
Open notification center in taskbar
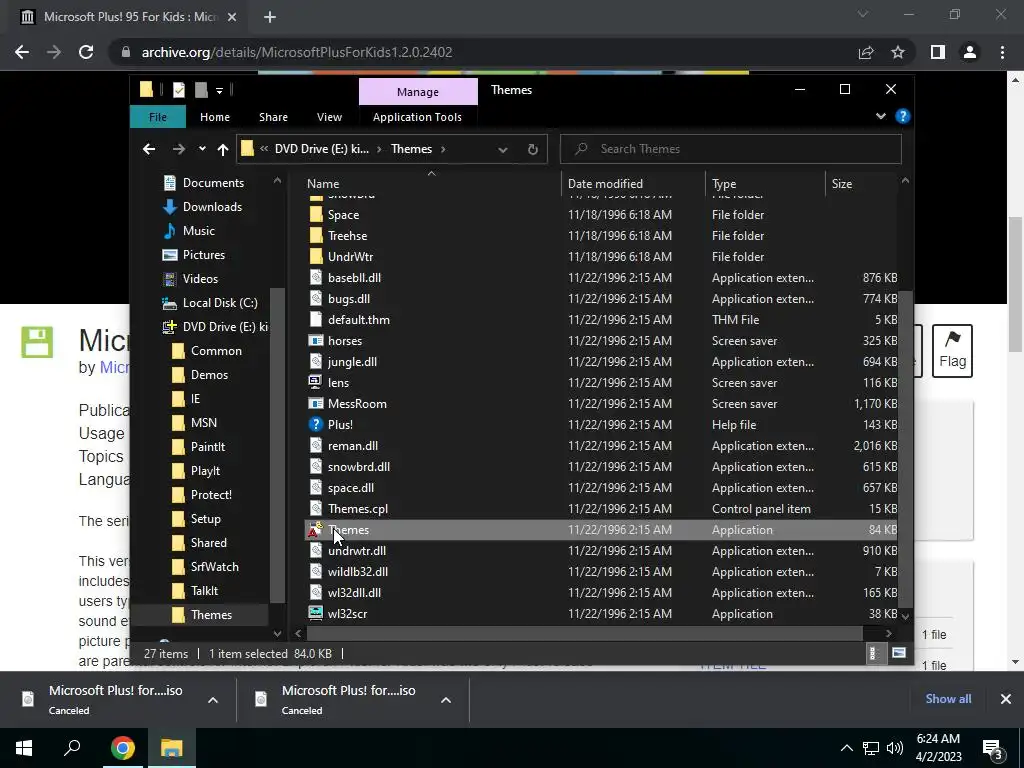[993, 748]
